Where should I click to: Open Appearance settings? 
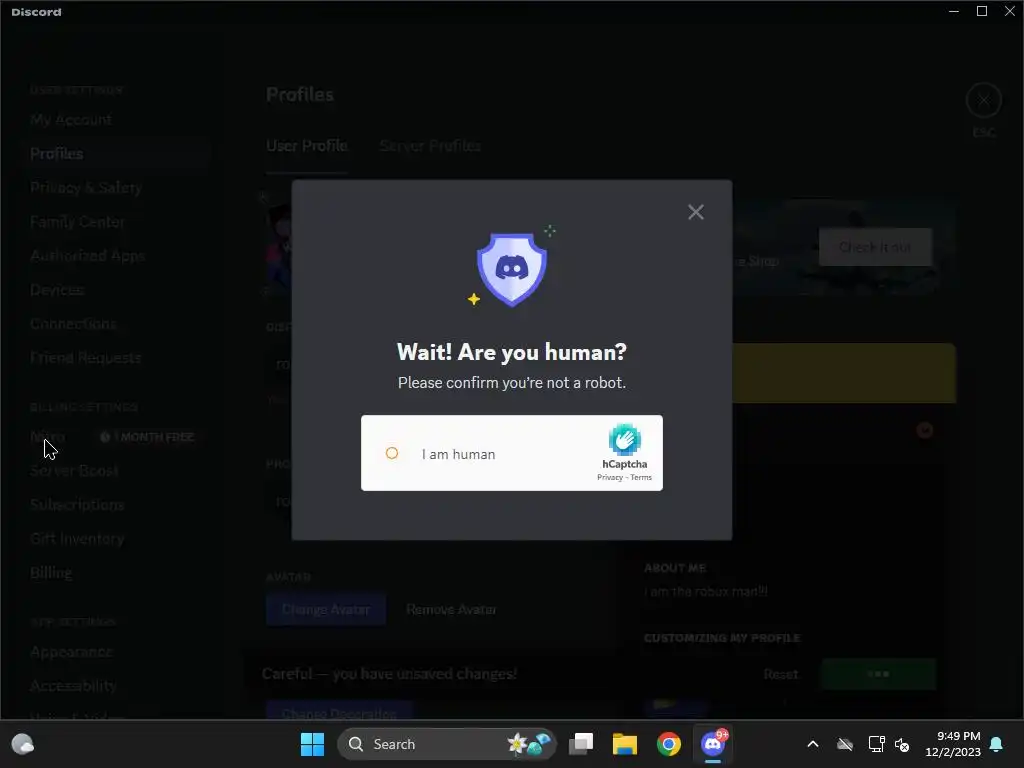pos(71,652)
